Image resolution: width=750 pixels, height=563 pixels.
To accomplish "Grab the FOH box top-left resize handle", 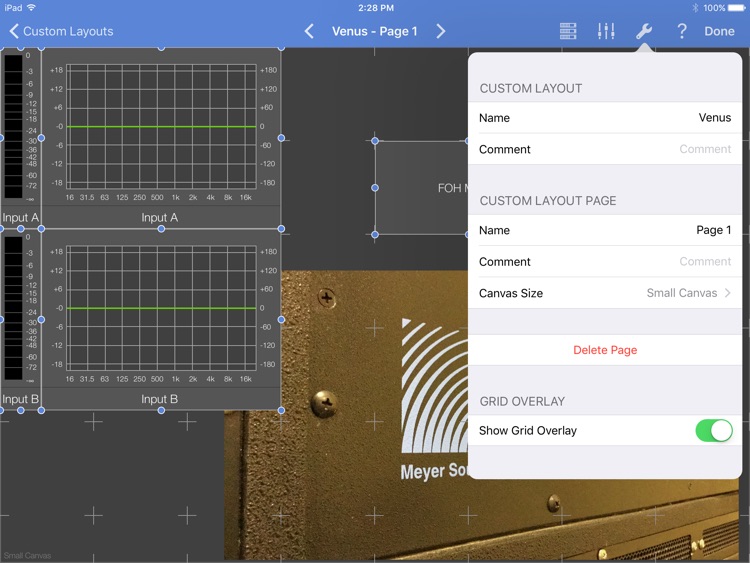I will [375, 141].
